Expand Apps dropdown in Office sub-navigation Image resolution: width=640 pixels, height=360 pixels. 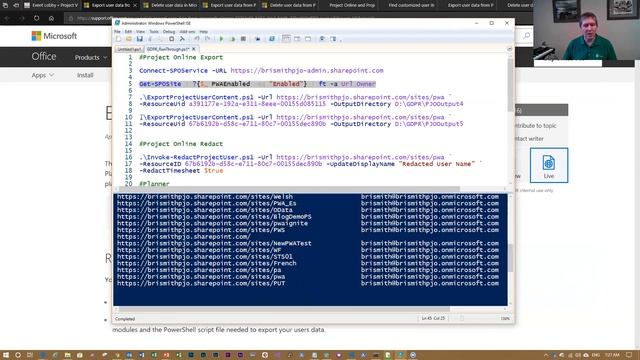(43, 75)
